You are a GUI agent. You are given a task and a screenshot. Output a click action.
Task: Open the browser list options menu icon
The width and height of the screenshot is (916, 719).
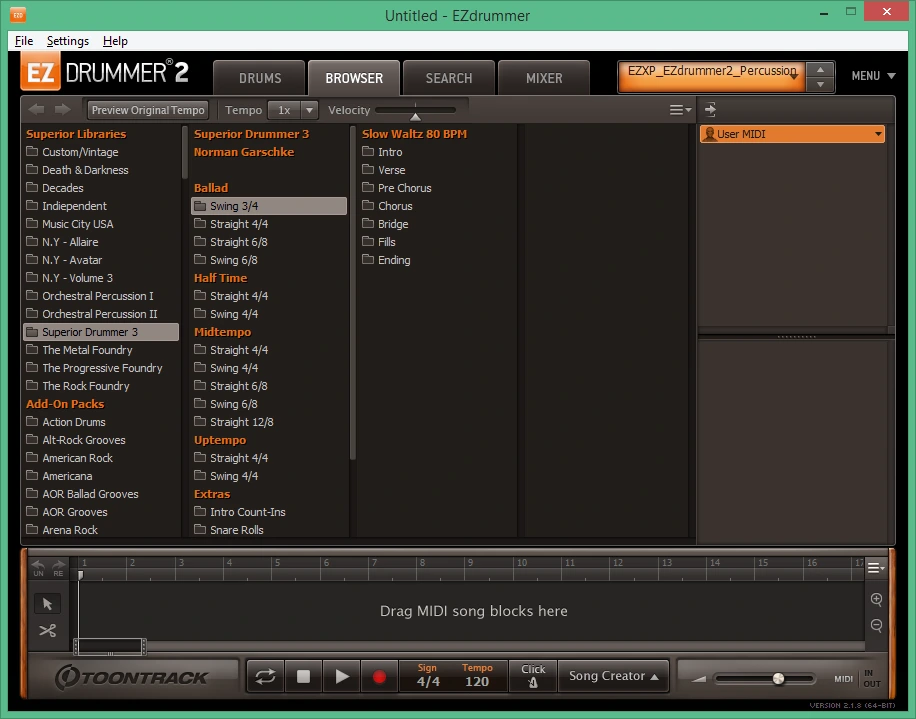tap(680, 110)
